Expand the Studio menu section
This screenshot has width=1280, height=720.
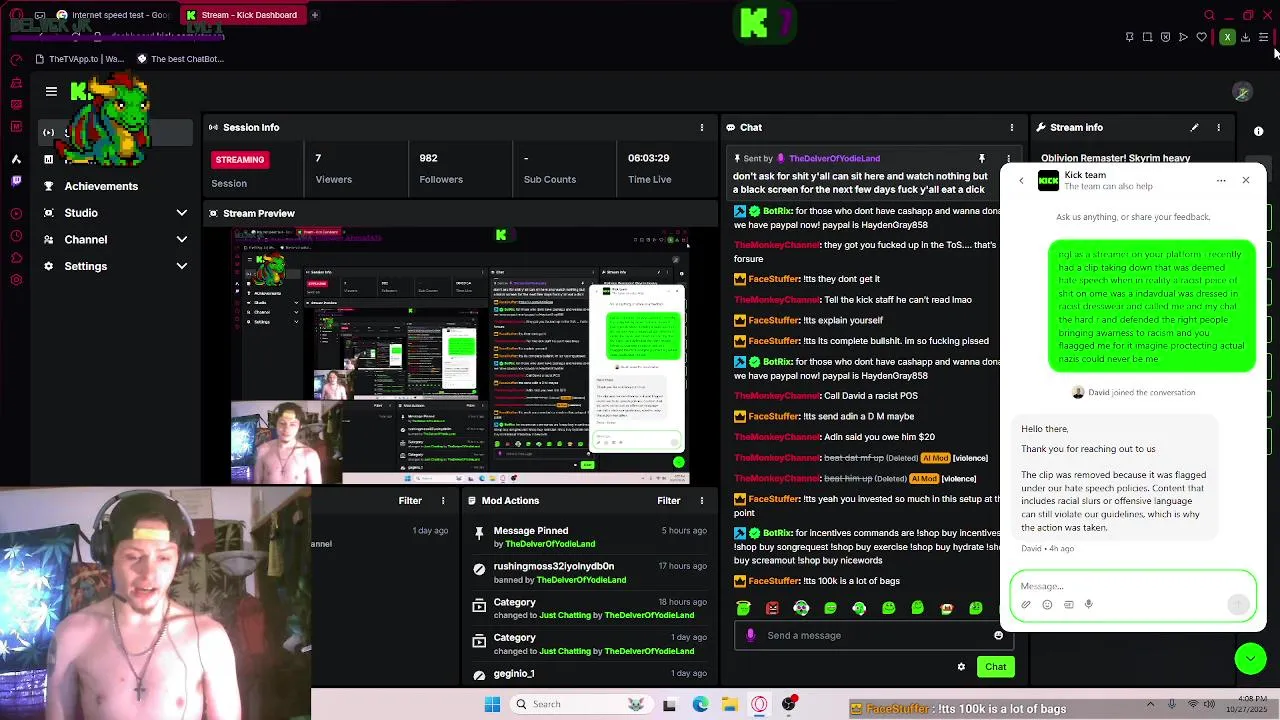coord(115,213)
